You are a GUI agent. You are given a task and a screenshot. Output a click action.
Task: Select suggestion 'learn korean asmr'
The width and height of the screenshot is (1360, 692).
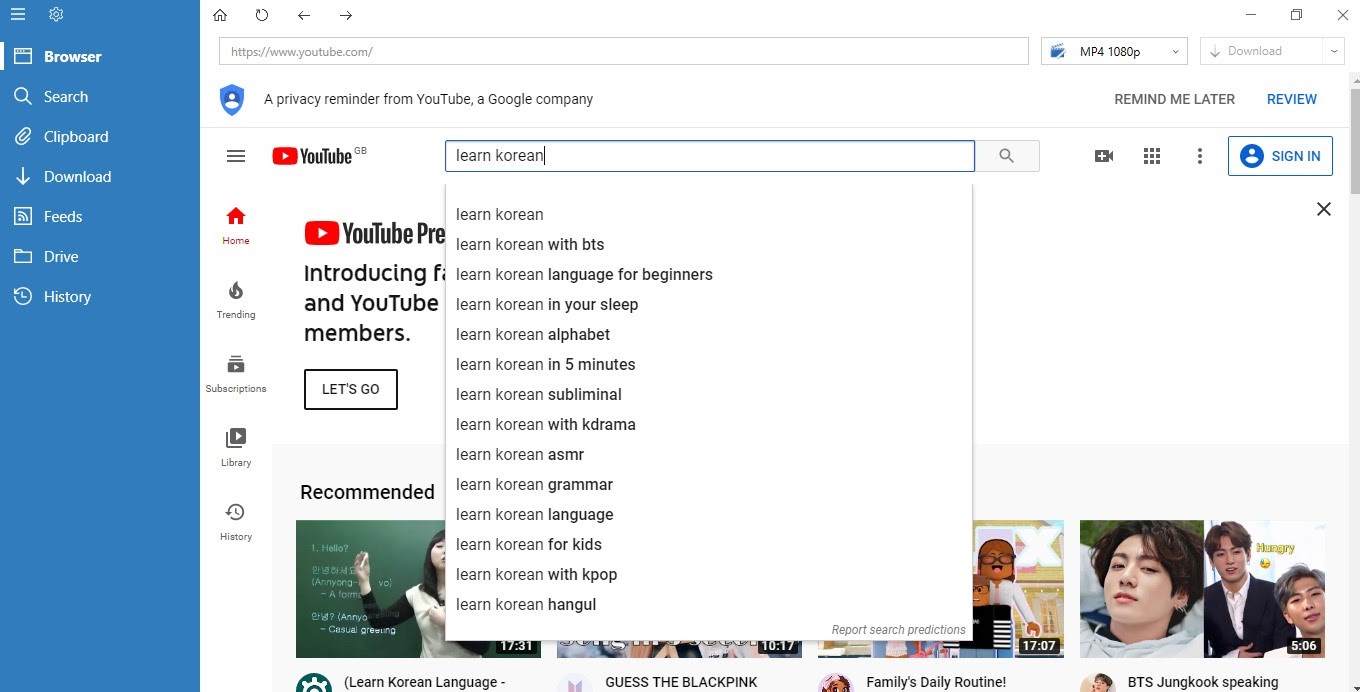[x=709, y=454]
